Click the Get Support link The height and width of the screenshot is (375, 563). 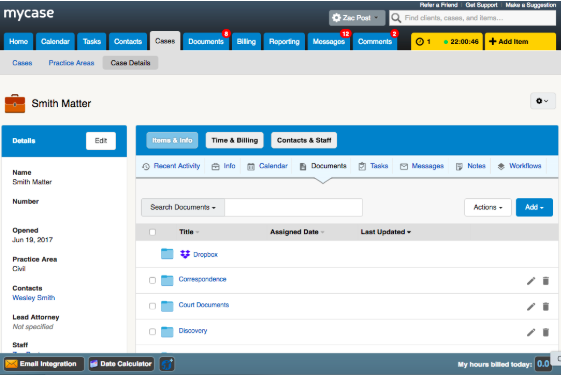(481, 5)
